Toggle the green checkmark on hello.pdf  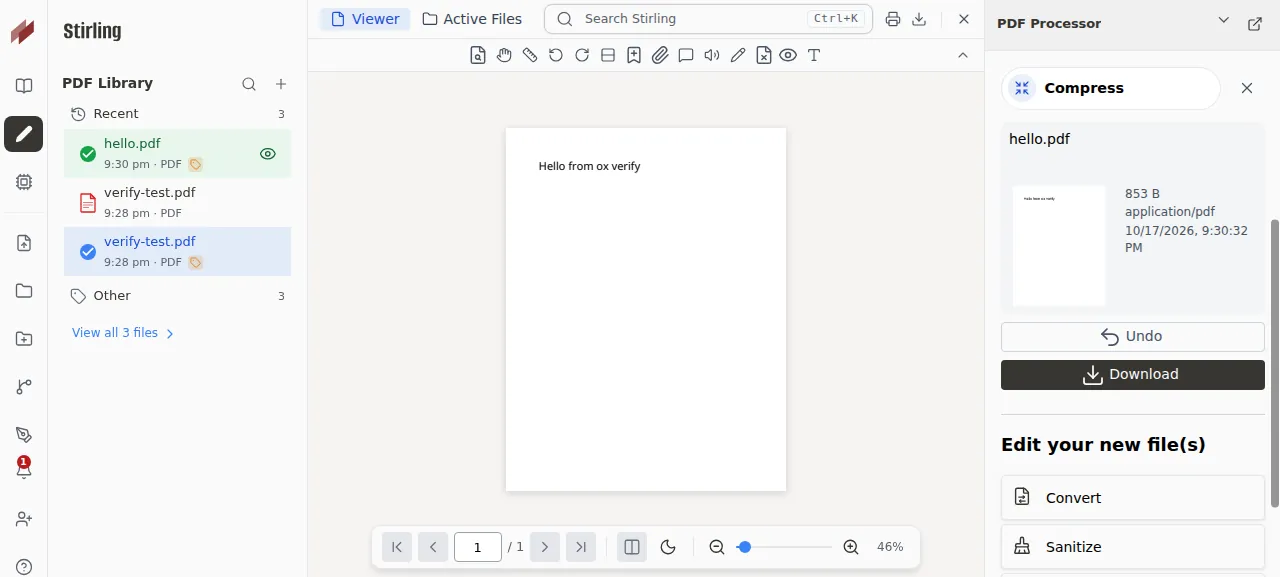[88, 154]
